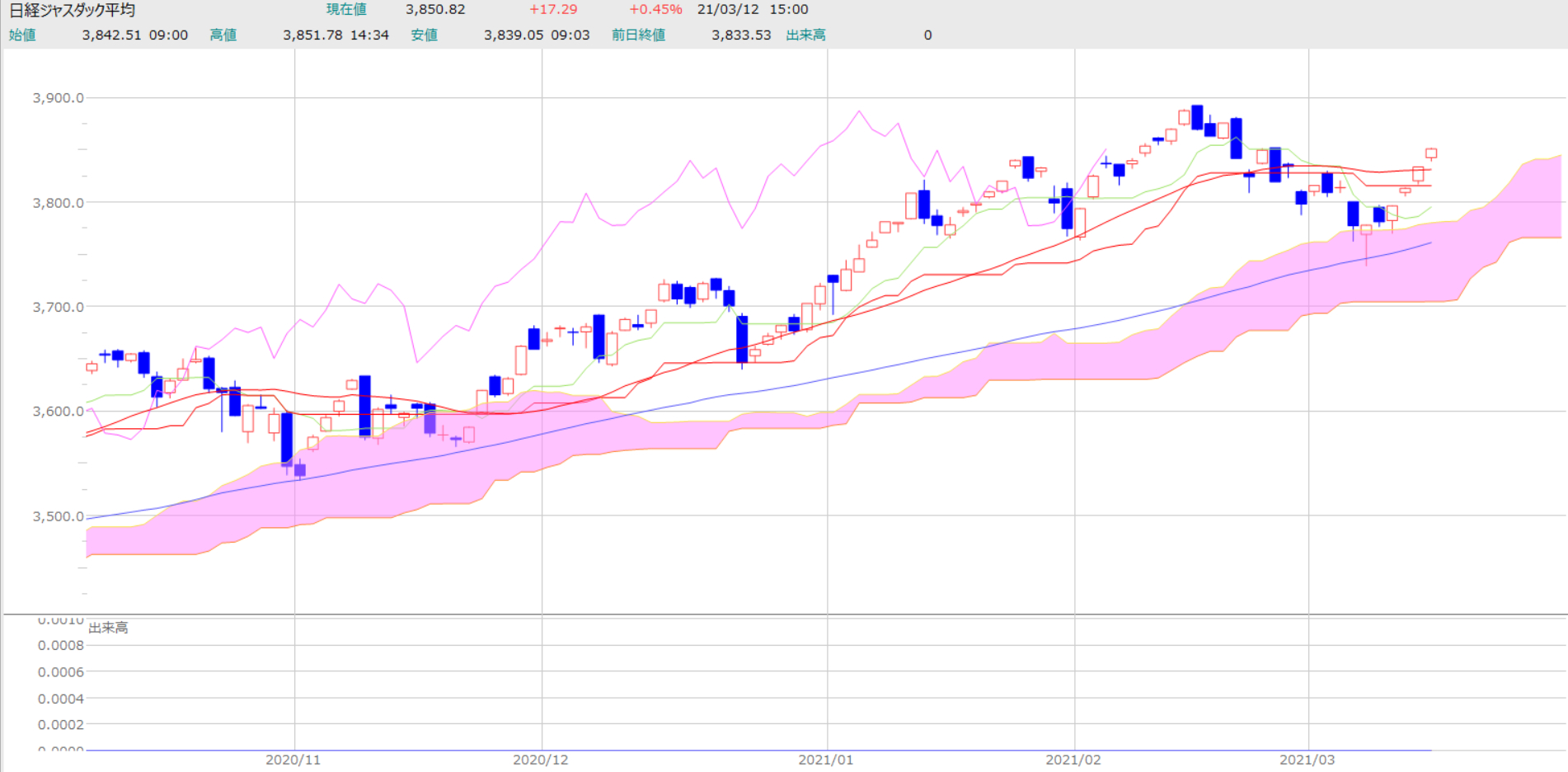This screenshot has height=772, width=1568.
Task: Click the 始値 label
Action: 22,35
